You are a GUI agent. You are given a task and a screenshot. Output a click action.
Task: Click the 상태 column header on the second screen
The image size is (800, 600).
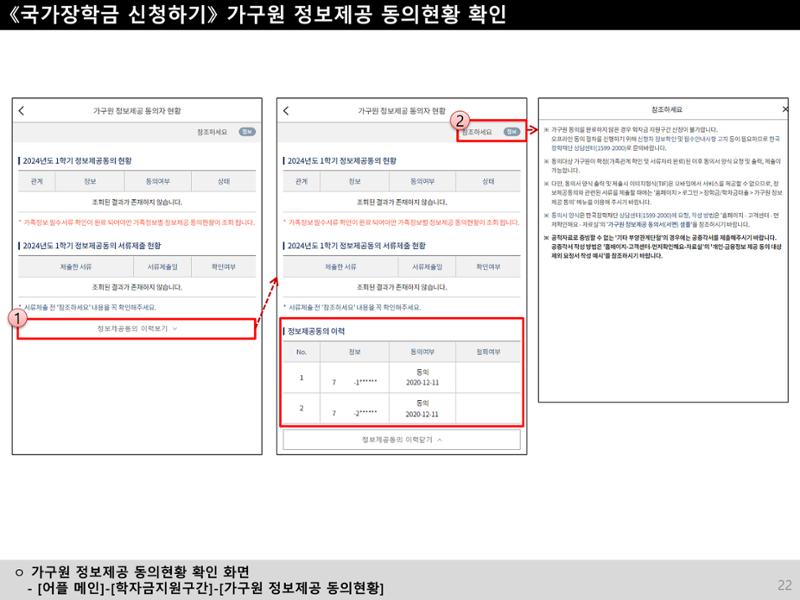click(x=488, y=181)
